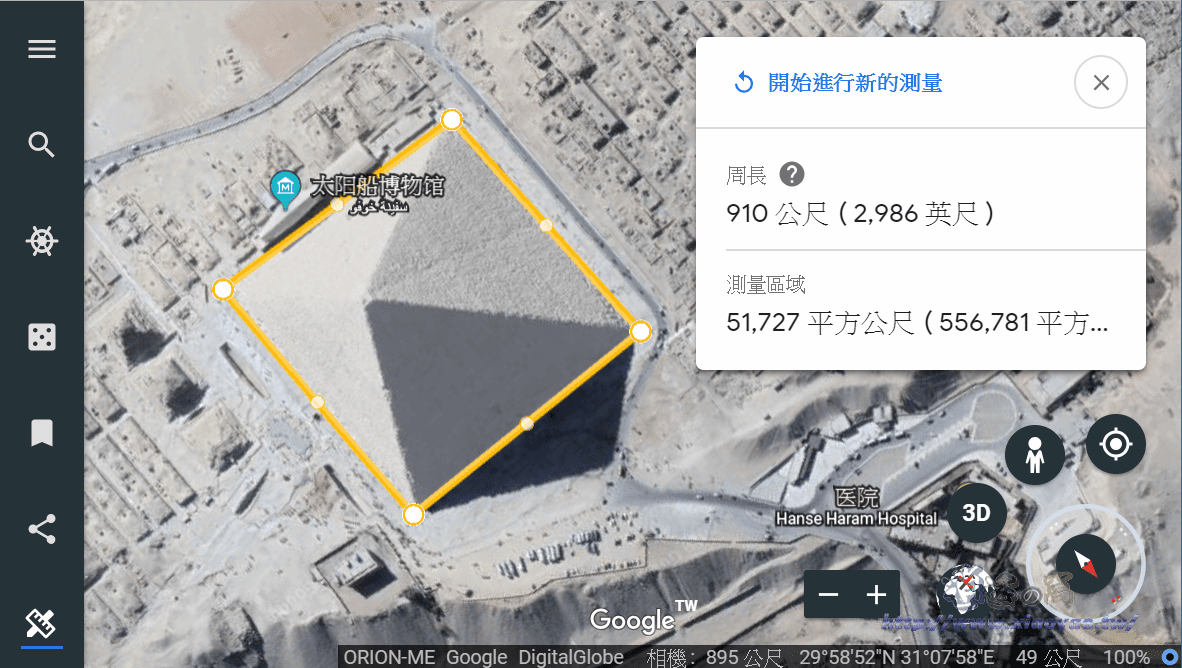
Task: Click the 太阳船博物馆 museum map marker
Action: 285,188
